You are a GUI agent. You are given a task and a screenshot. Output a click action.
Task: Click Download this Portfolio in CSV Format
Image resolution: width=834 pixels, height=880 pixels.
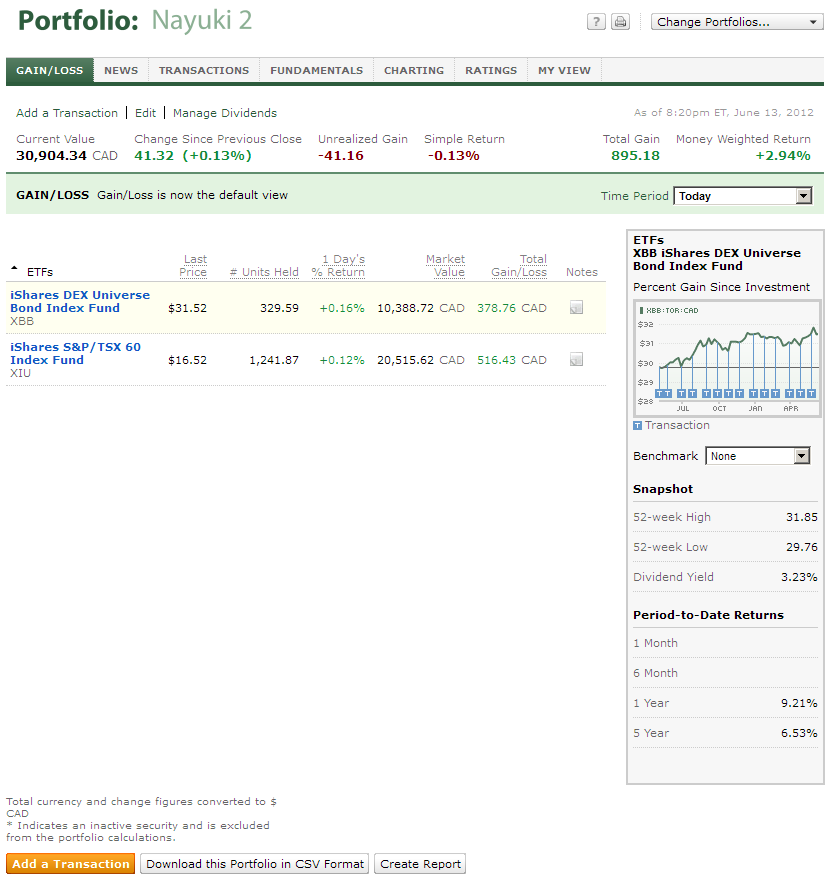point(255,864)
